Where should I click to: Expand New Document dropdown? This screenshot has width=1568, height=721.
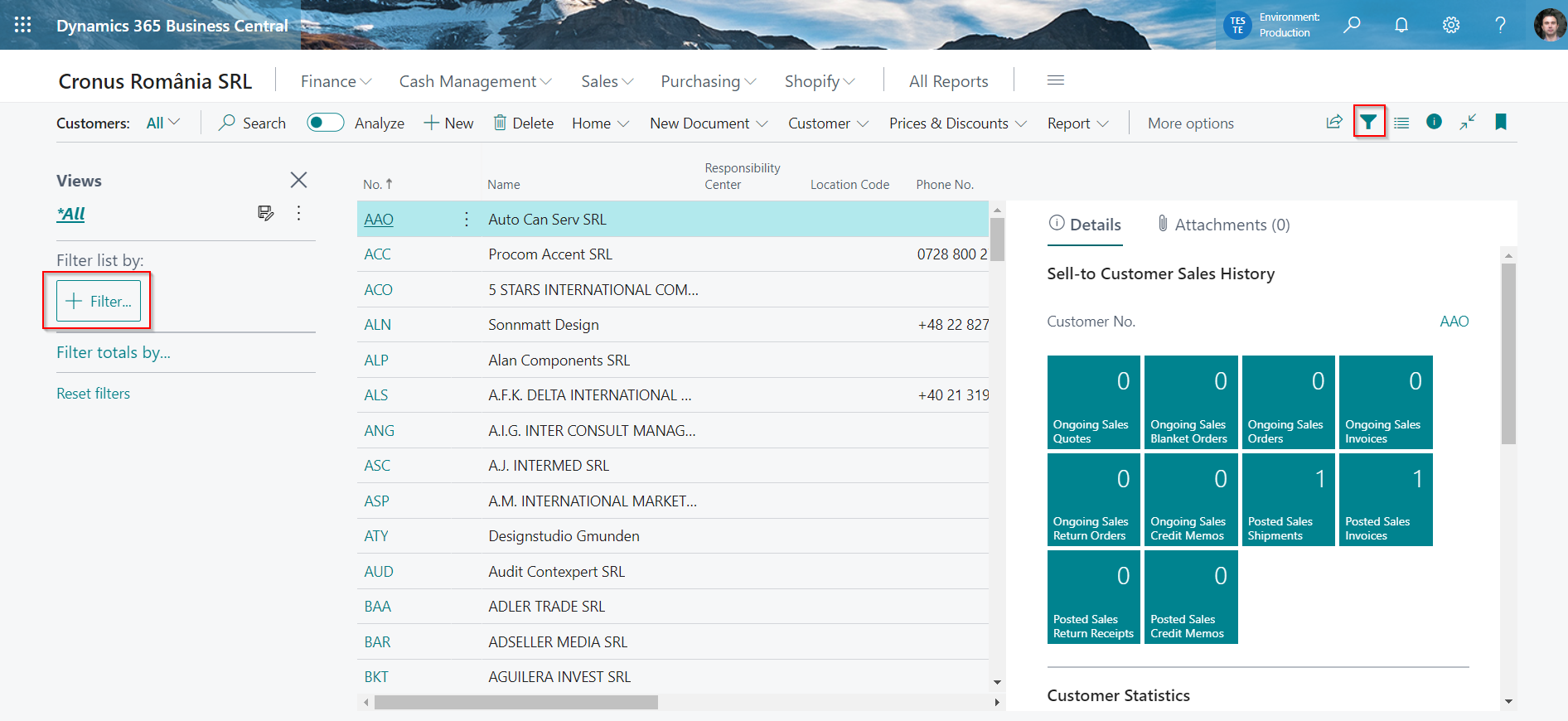[709, 123]
